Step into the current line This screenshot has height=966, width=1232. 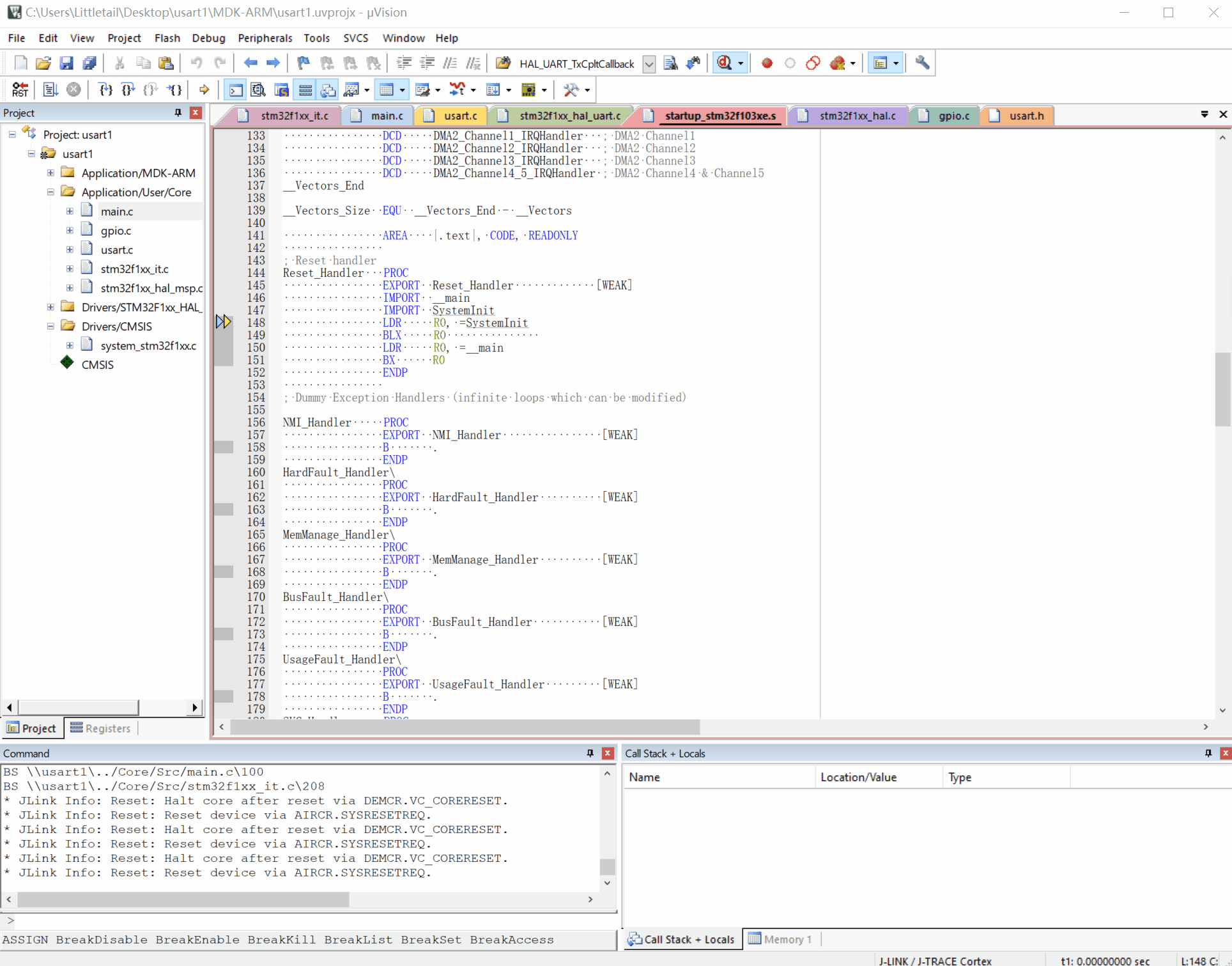point(105,90)
